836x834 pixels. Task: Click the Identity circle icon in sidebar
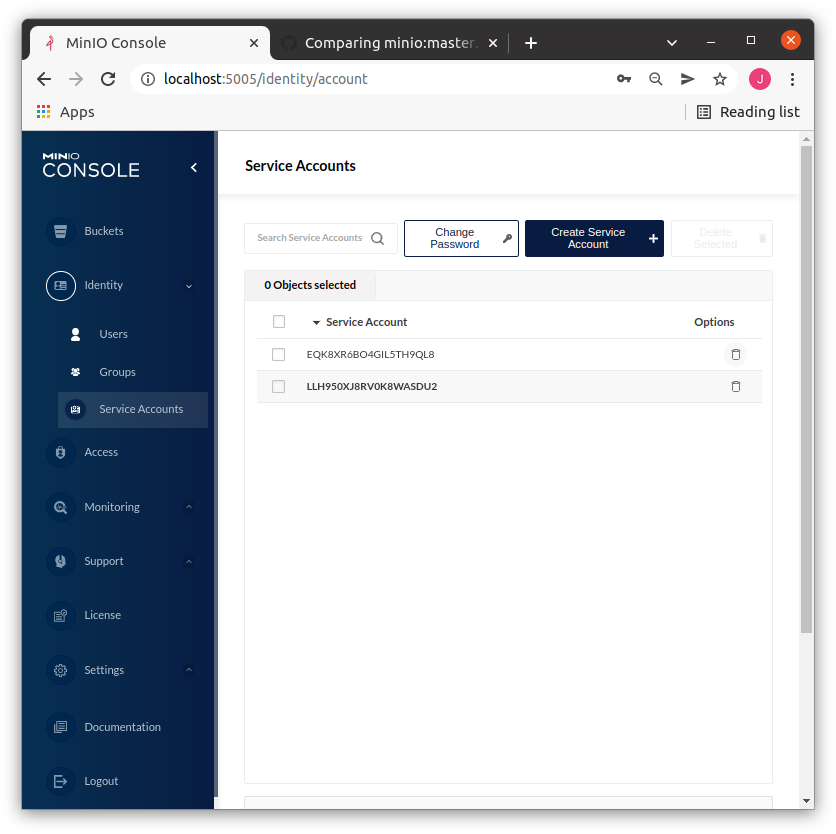pos(60,286)
